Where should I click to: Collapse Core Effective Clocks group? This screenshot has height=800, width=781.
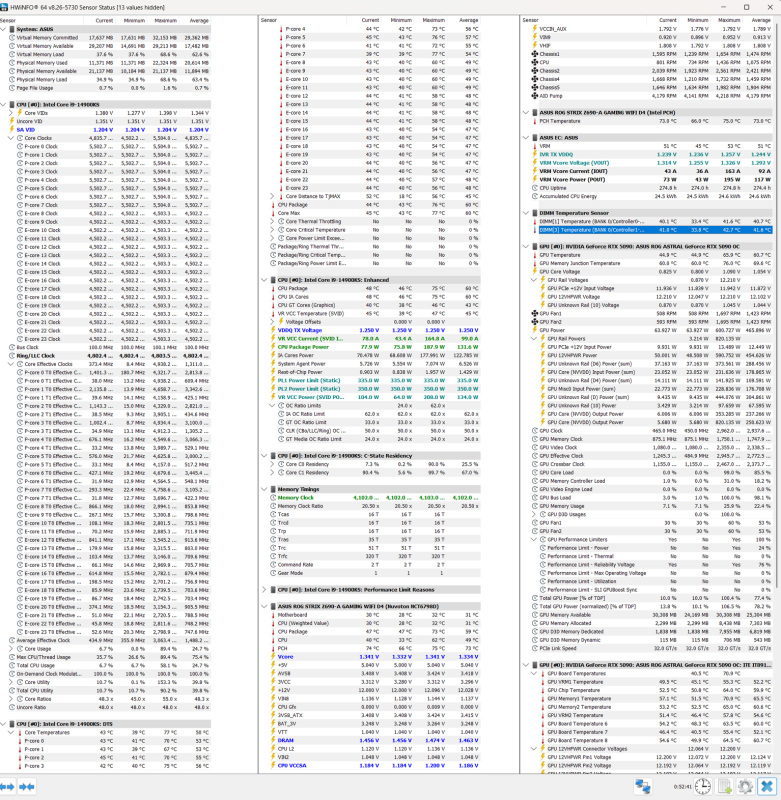point(11,364)
